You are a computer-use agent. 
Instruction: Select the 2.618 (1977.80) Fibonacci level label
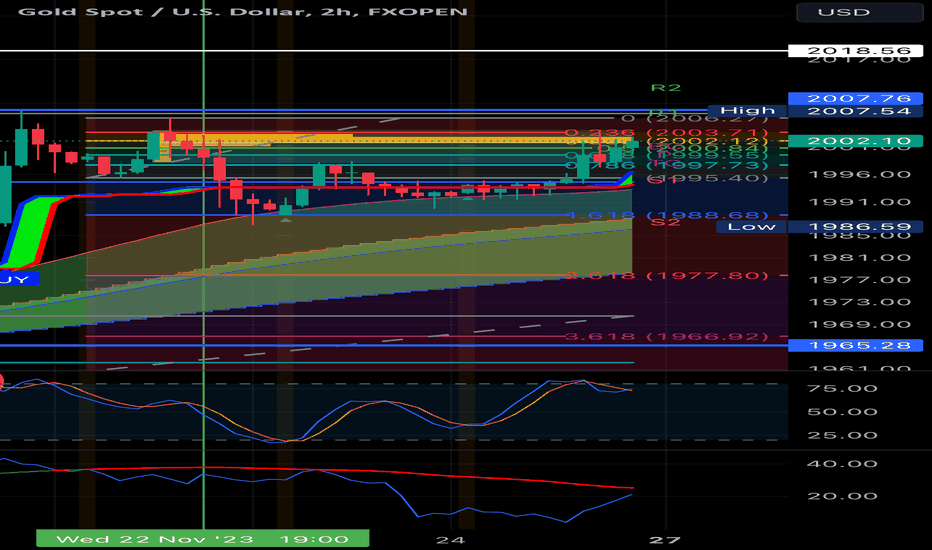667,275
